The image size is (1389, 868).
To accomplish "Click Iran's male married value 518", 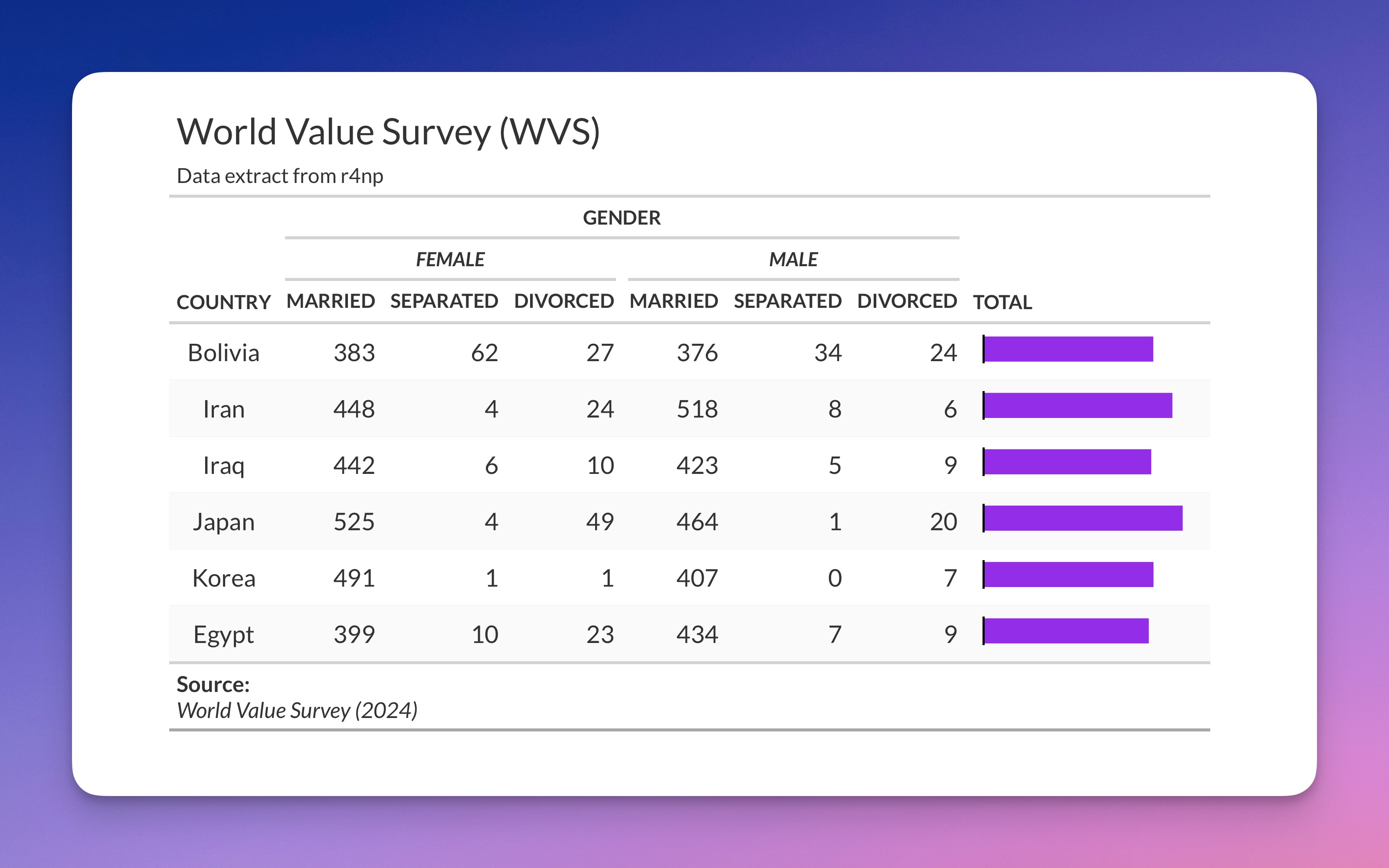I will [697, 409].
